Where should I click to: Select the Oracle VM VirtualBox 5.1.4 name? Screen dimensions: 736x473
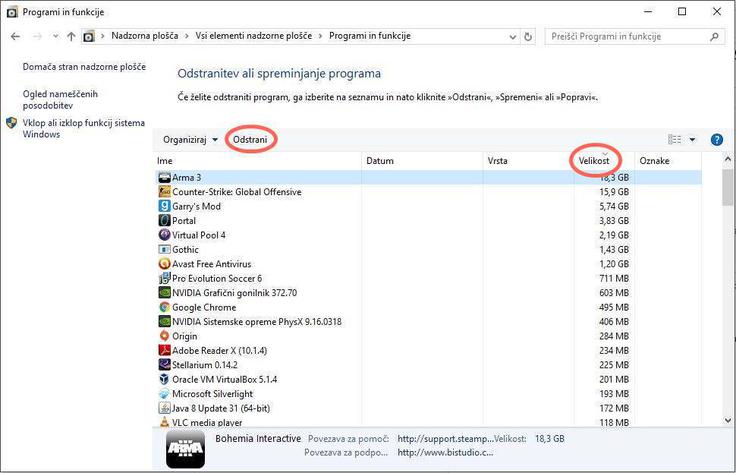224,379
